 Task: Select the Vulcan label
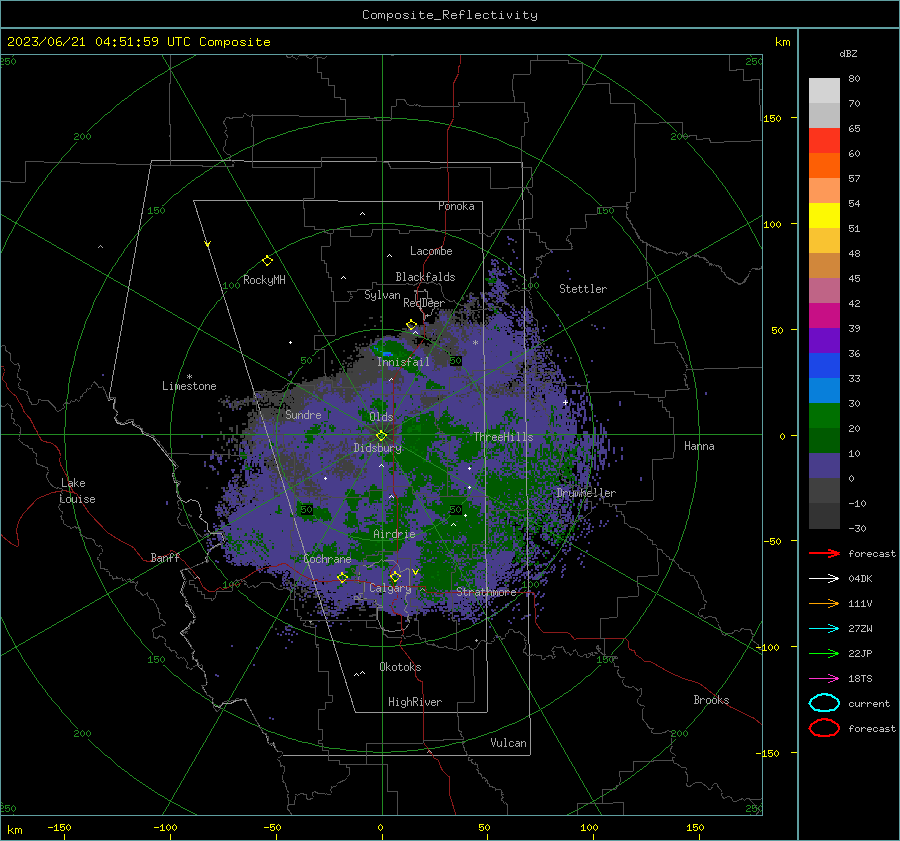click(509, 742)
